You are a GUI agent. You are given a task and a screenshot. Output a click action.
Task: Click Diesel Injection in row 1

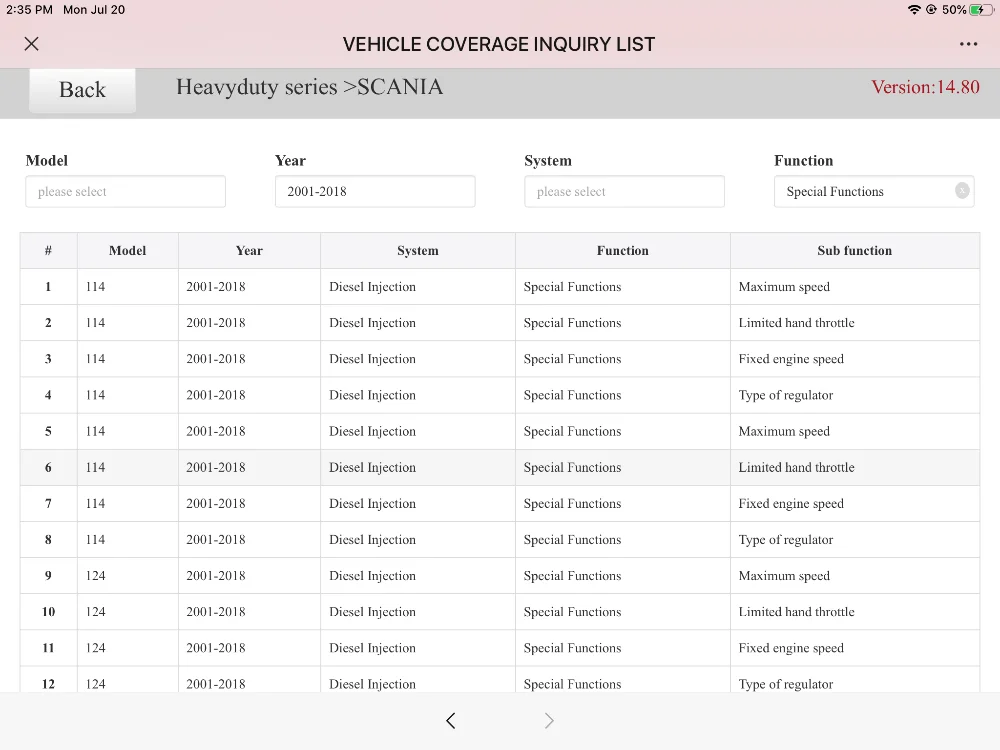[x=372, y=287]
